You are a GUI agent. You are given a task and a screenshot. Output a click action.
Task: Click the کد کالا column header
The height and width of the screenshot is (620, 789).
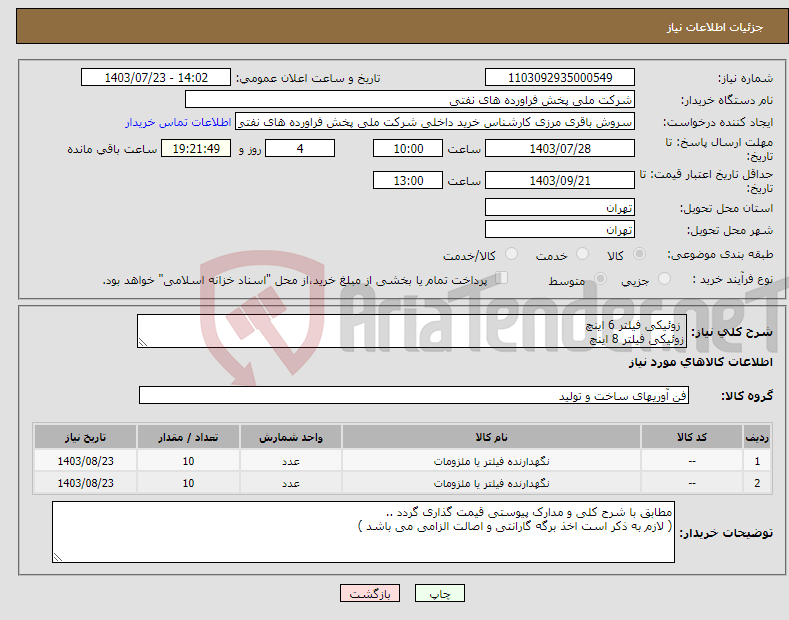[692, 437]
